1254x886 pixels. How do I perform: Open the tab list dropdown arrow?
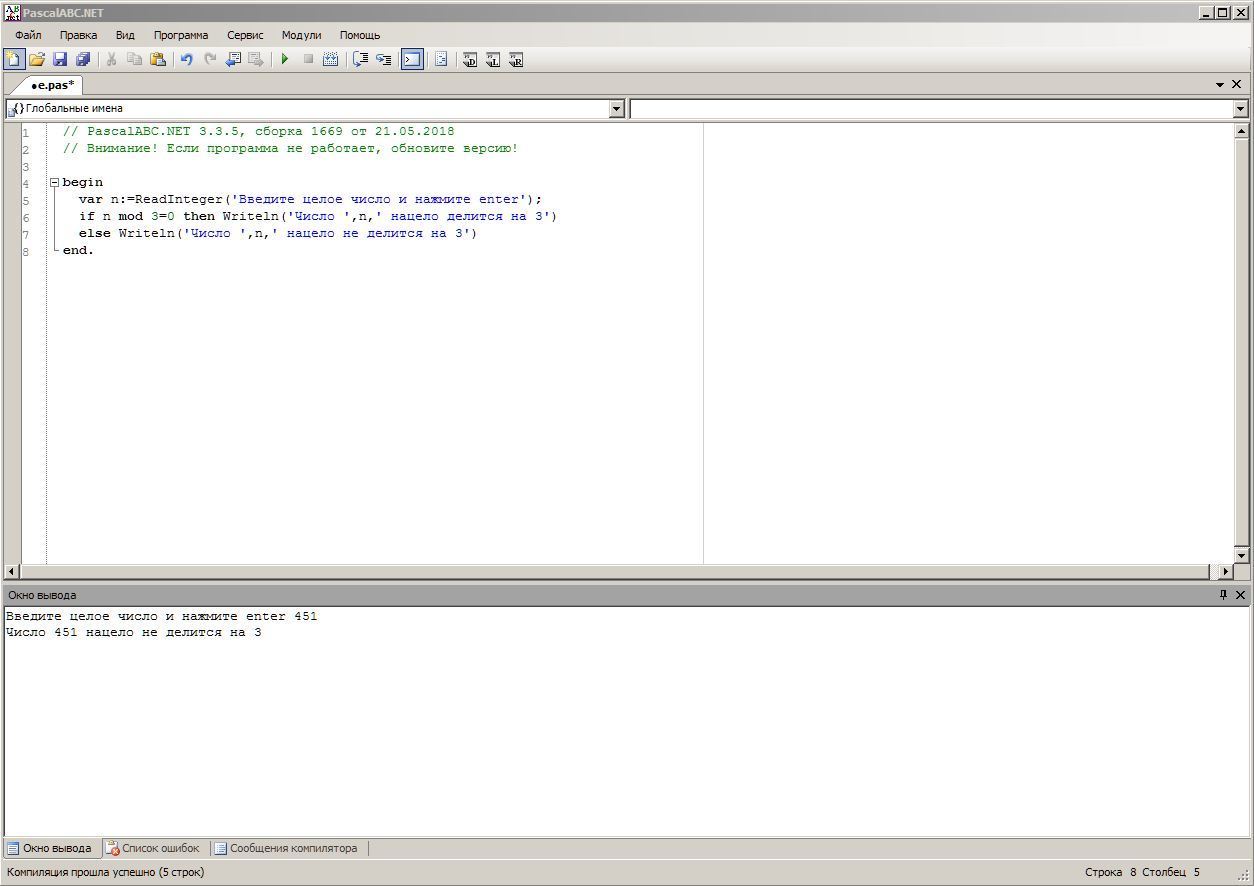pos(1220,85)
